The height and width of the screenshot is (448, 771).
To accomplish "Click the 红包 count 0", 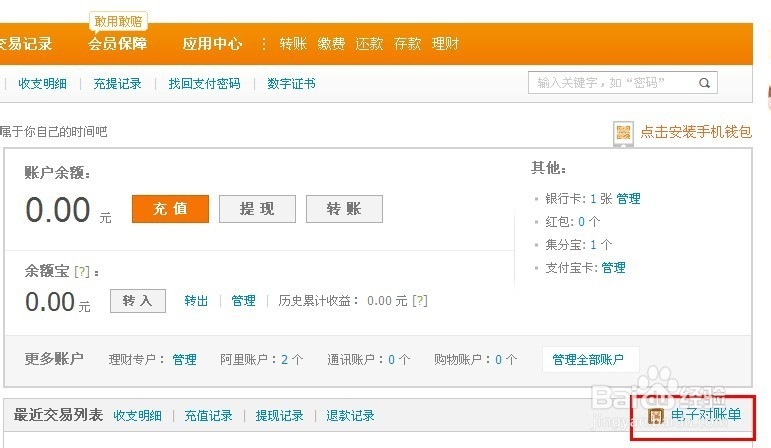I will tap(582, 222).
